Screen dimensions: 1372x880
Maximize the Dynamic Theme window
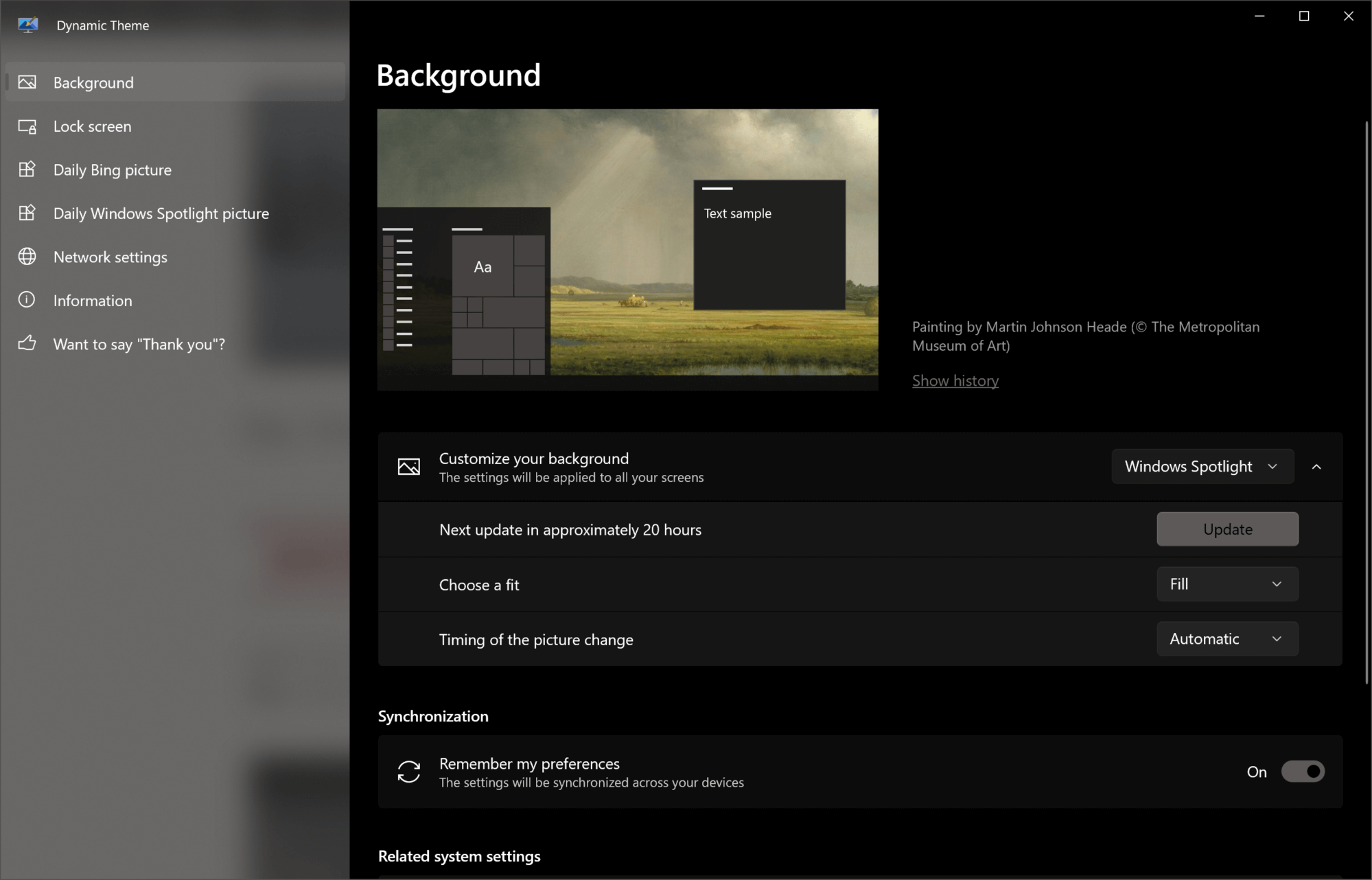pos(1304,16)
